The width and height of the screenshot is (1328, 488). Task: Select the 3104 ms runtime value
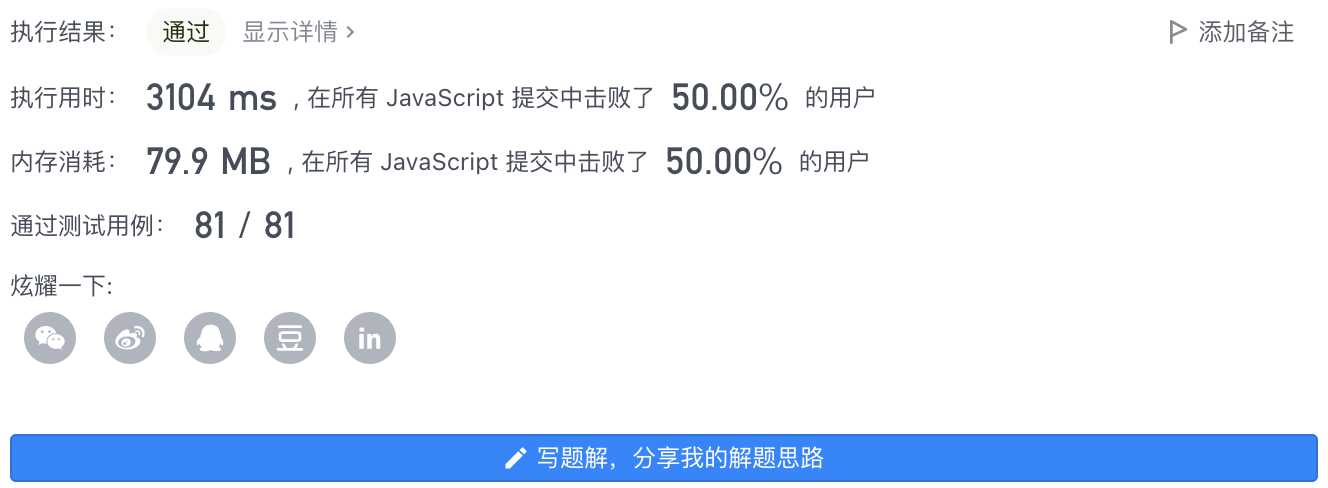pyautogui.click(x=211, y=98)
